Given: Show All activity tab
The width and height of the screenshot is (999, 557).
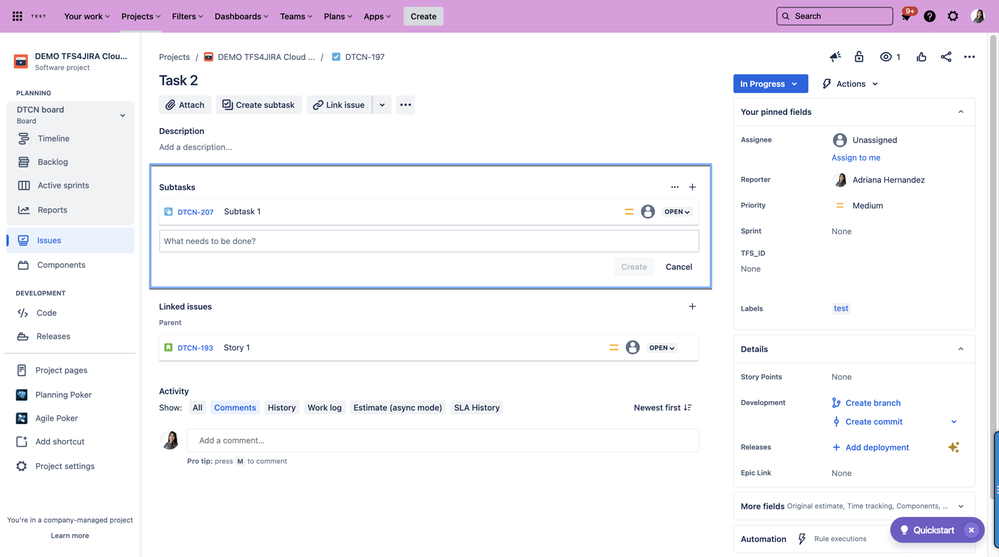Looking at the screenshot, I should coord(198,408).
